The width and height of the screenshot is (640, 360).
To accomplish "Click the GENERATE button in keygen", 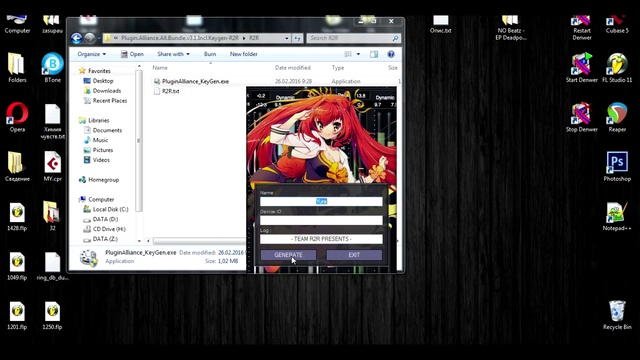I will tap(288, 255).
